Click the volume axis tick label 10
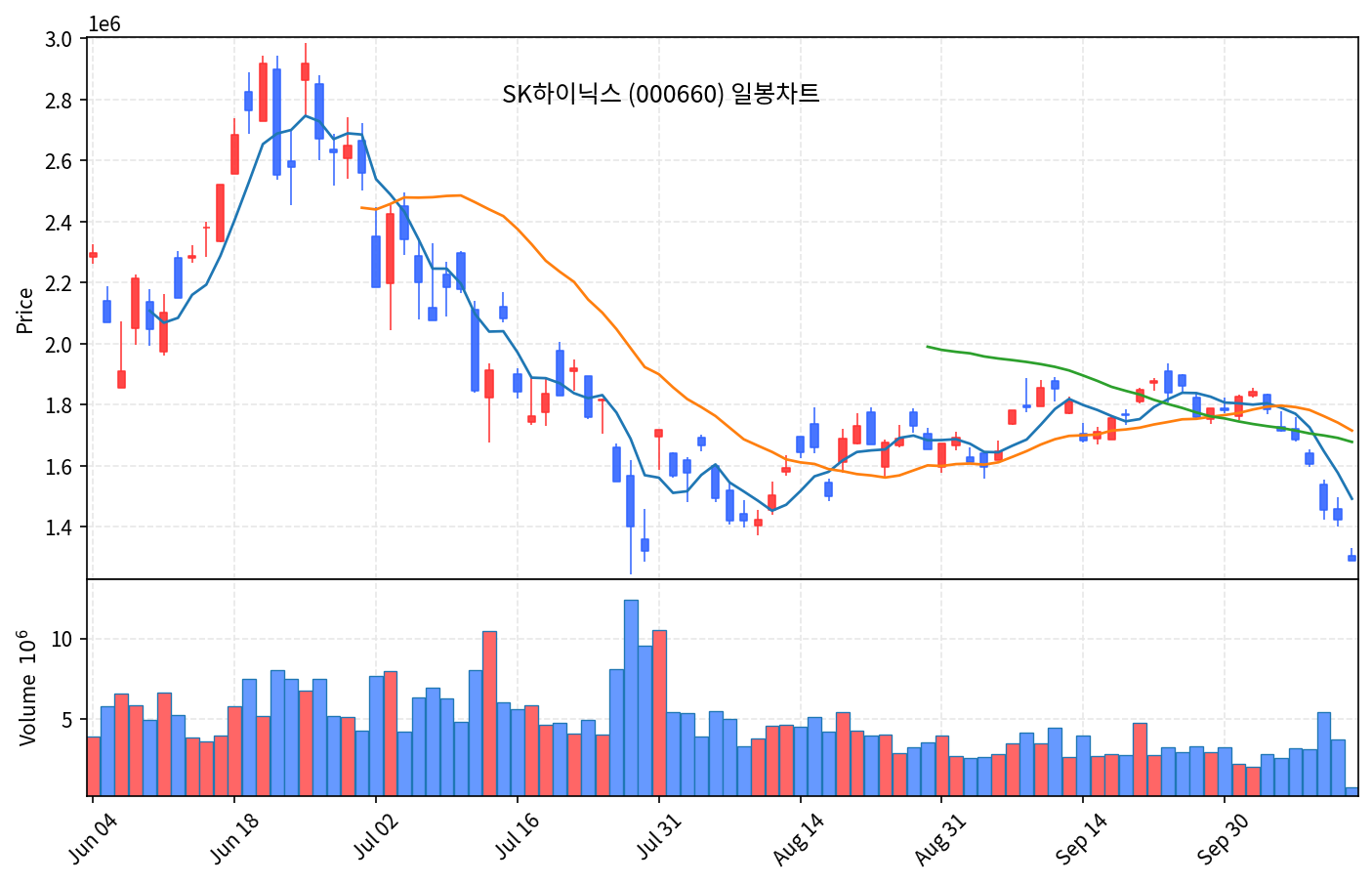This screenshot has width=1372, height=885. [x=62, y=640]
